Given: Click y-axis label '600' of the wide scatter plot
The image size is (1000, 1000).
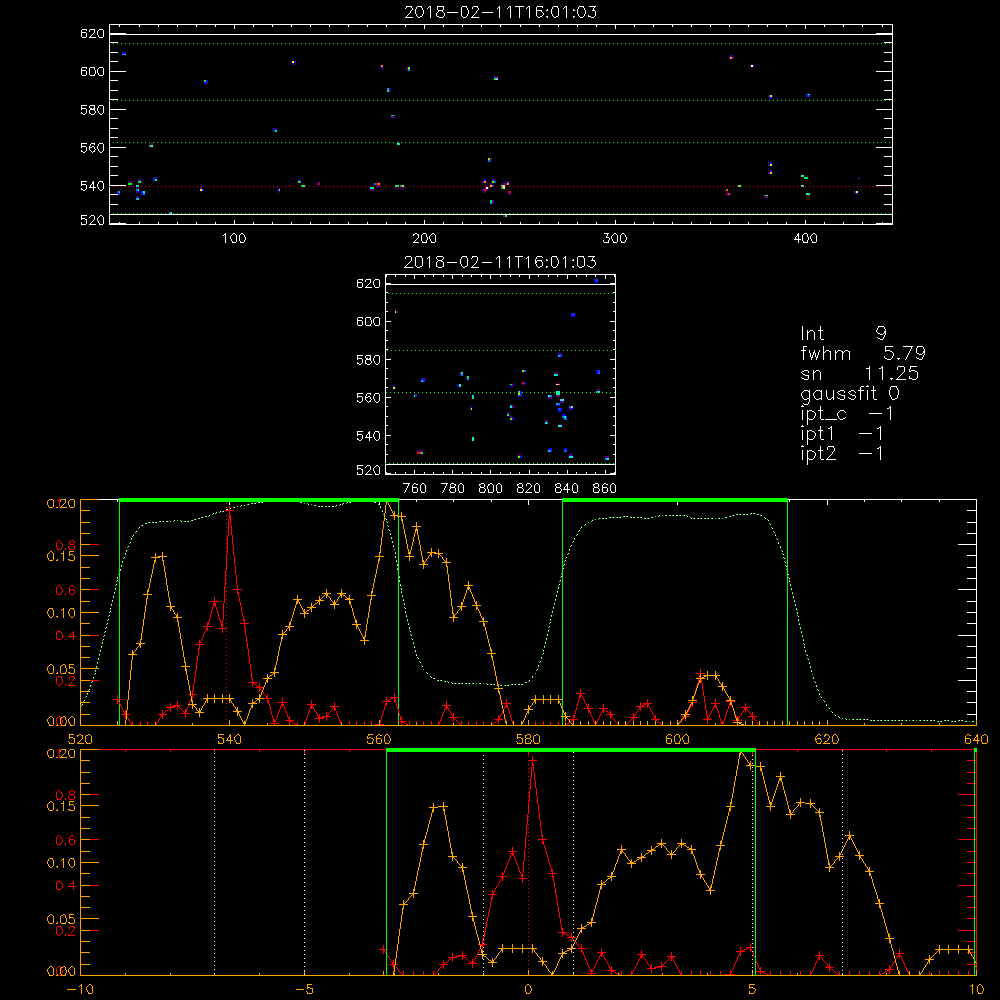Looking at the screenshot, I should click(x=92, y=71).
